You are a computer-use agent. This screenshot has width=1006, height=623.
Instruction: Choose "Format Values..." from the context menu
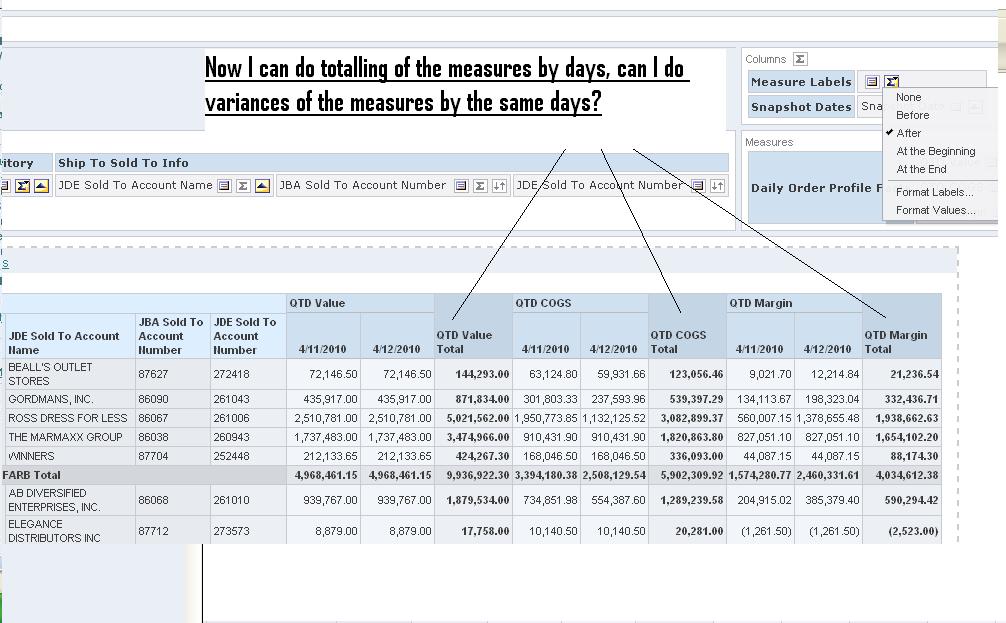[933, 209]
